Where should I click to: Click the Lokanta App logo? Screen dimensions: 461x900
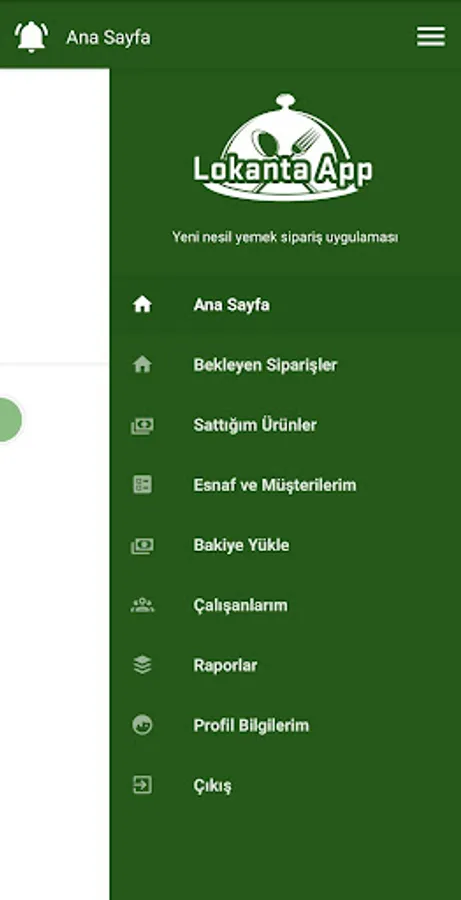click(x=283, y=148)
